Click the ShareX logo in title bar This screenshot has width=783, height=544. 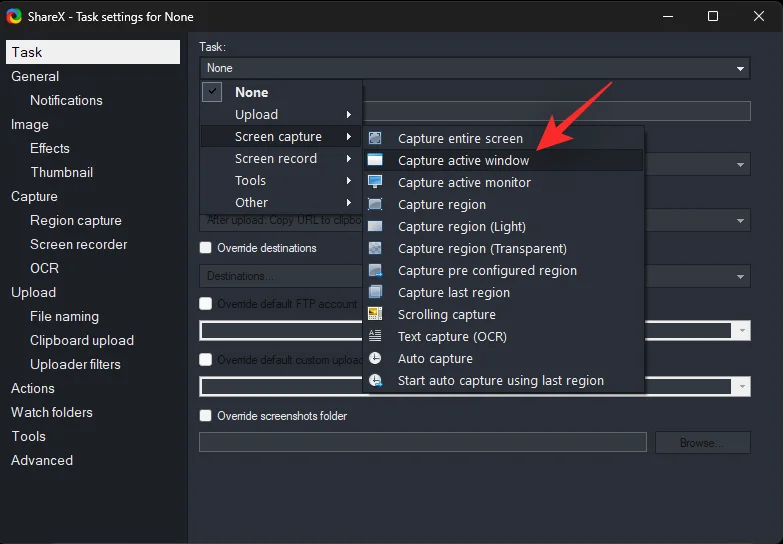13,16
